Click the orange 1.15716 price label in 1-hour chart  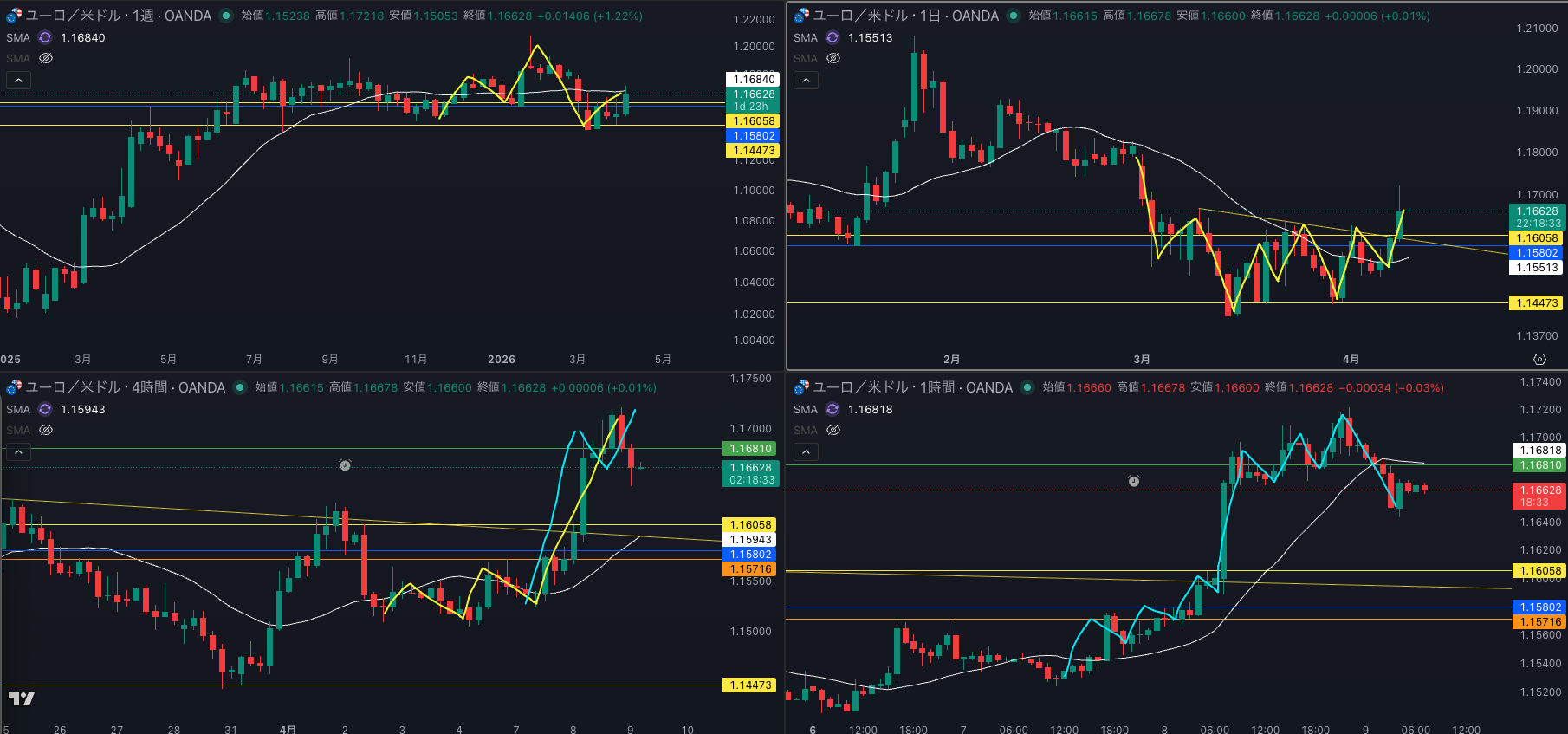pos(1540,622)
